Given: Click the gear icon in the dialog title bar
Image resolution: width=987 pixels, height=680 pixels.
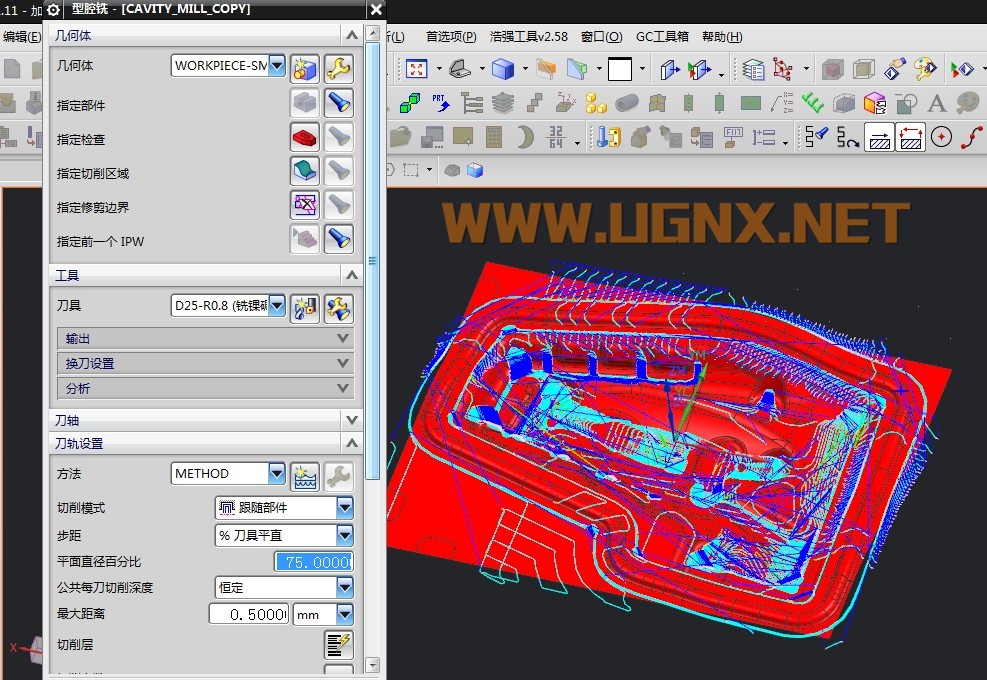Looking at the screenshot, I should coord(54,9).
